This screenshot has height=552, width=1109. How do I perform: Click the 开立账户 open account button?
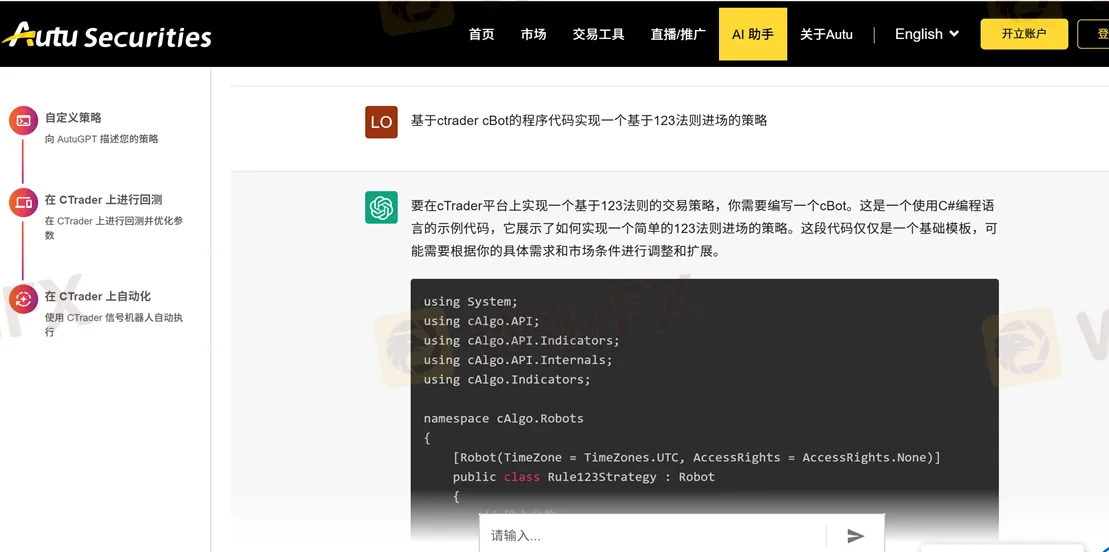1023,34
